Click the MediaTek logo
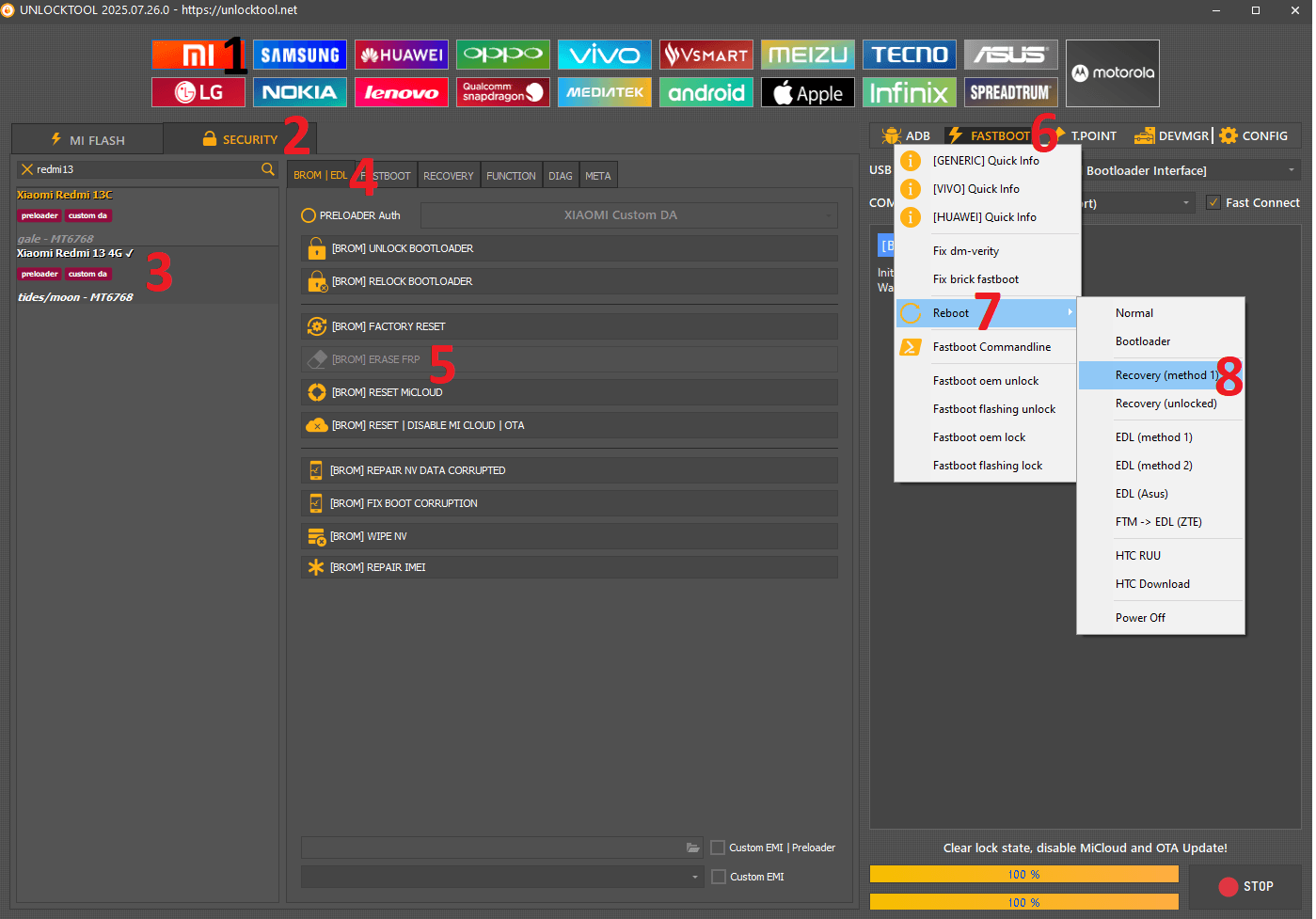Viewport: 1316px width, 919px height. coord(604,92)
